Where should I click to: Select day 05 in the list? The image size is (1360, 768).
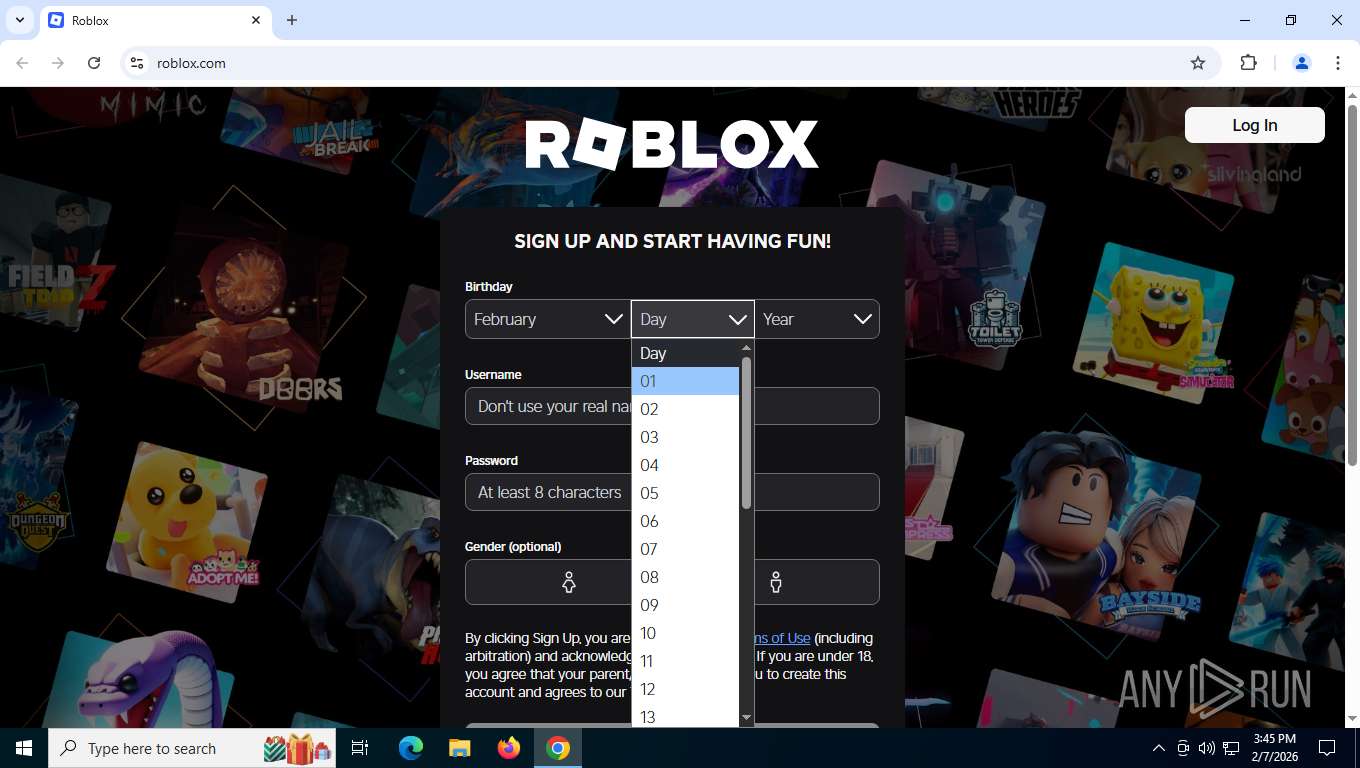[685, 493]
